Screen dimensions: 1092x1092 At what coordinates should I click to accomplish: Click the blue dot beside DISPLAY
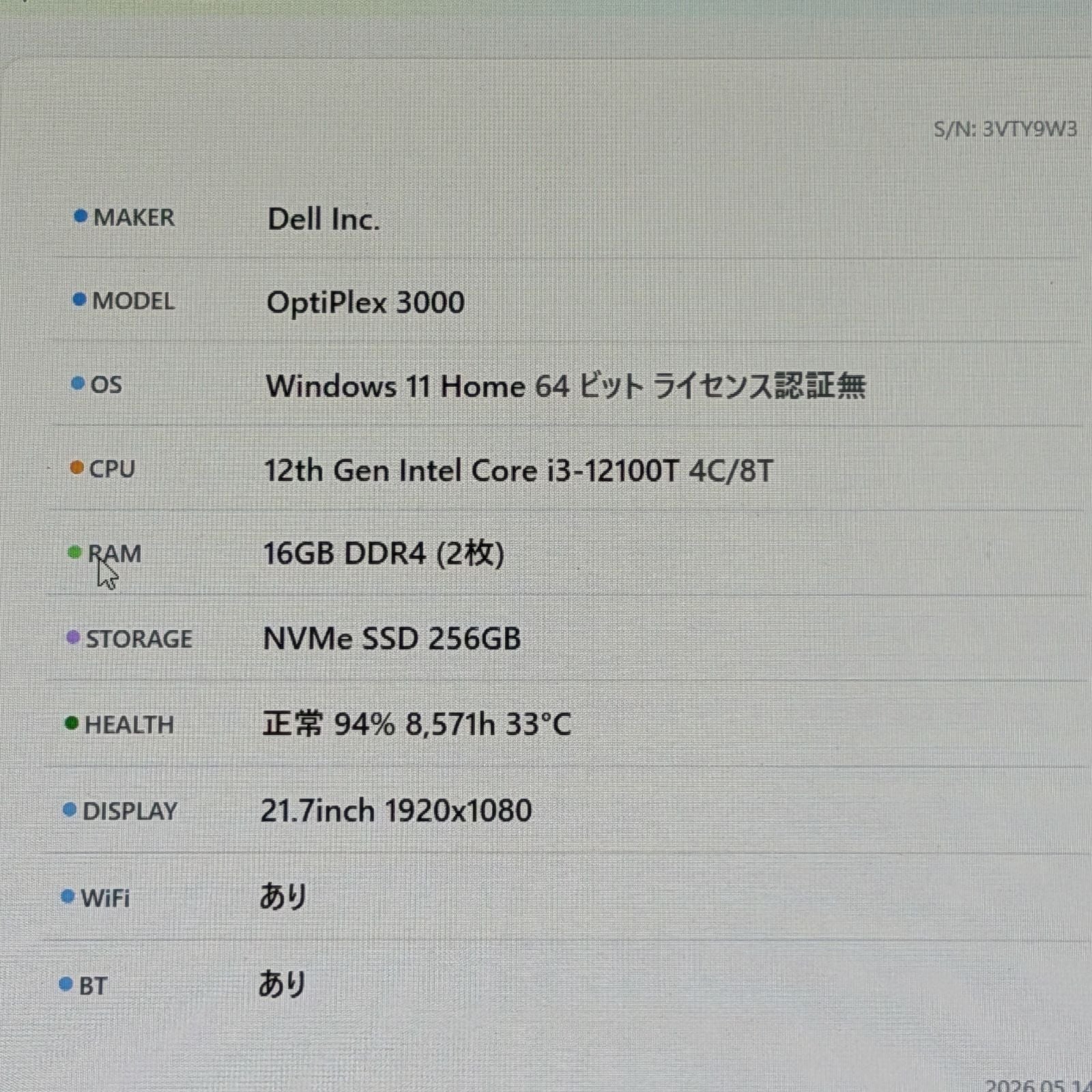pyautogui.click(x=70, y=809)
